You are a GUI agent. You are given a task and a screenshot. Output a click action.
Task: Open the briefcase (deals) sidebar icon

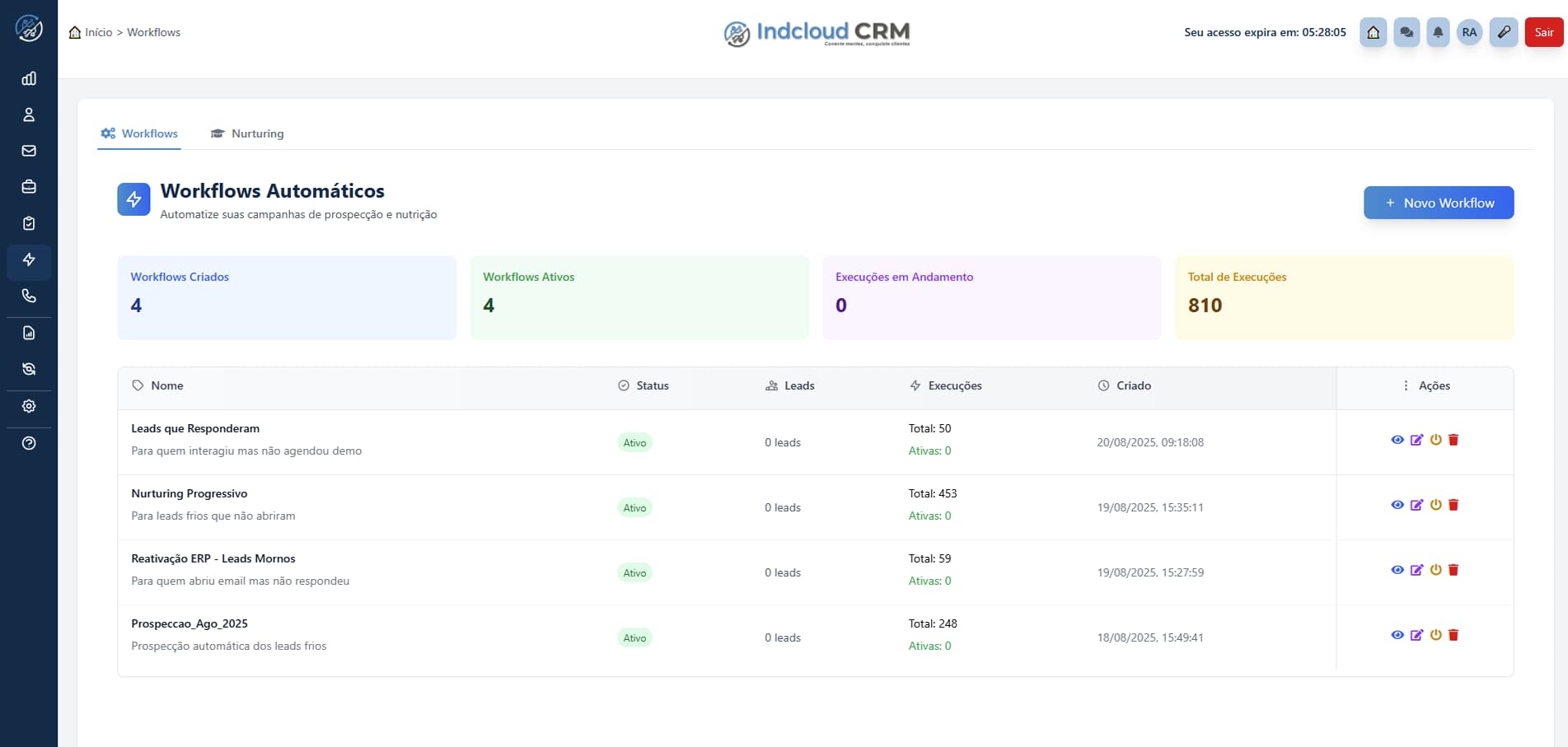29,187
